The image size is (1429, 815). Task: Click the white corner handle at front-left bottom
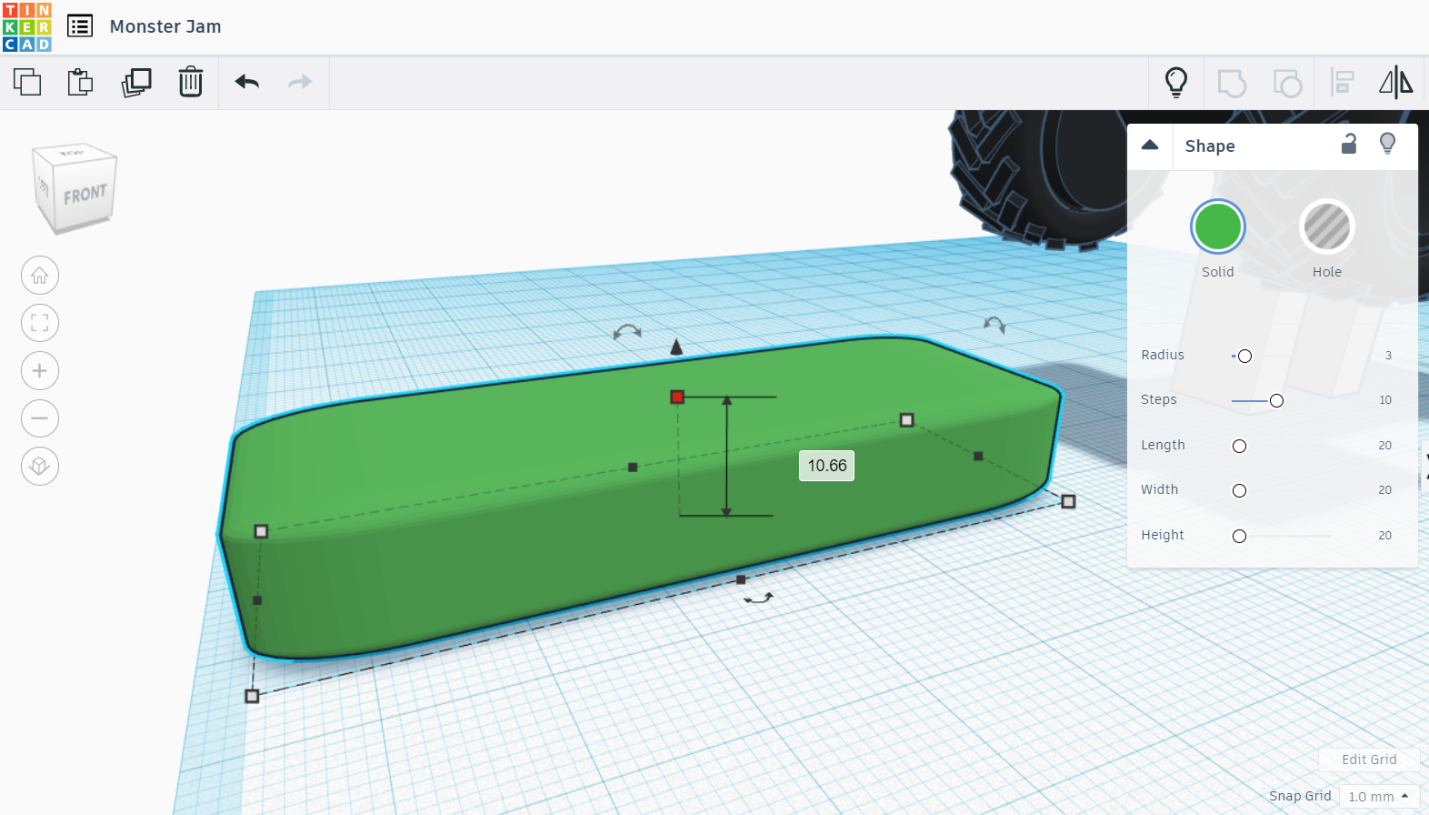tap(252, 696)
